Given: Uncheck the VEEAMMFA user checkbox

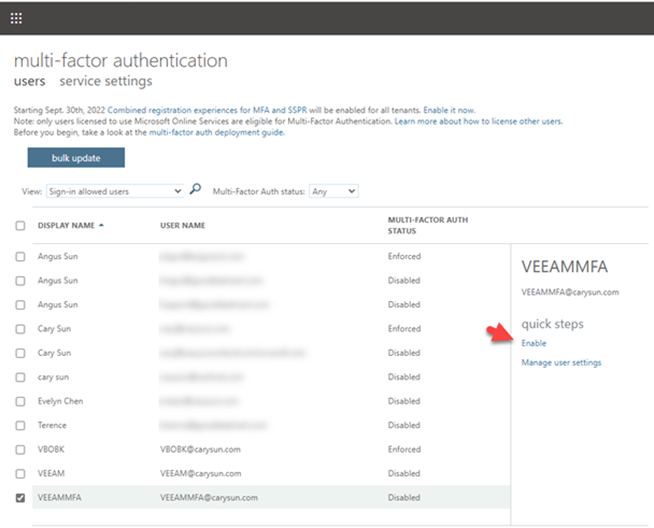Looking at the screenshot, I should click(21, 497).
